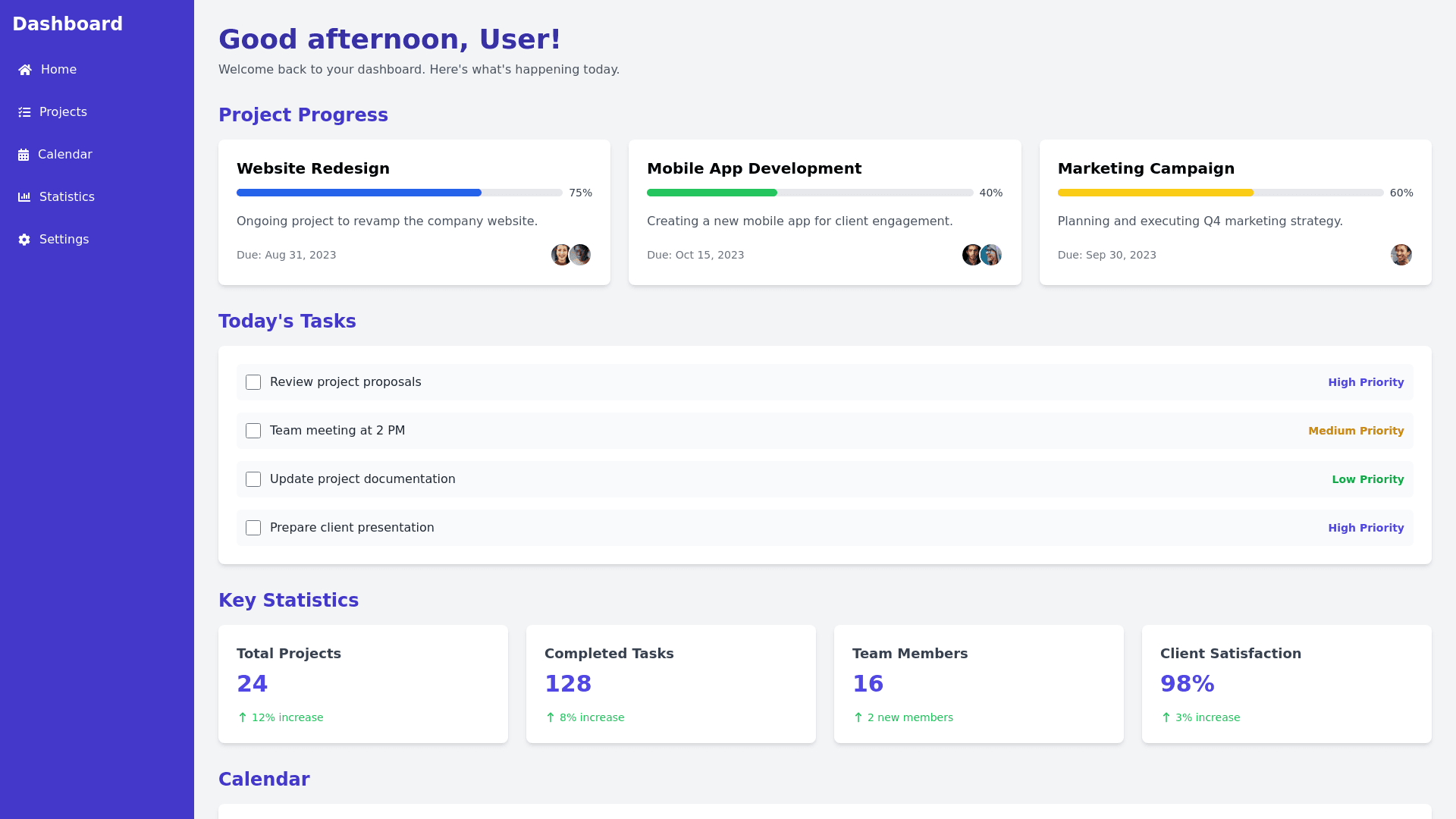Click second avatar on Mobile App Development card
This screenshot has height=819, width=1456.
click(x=991, y=255)
